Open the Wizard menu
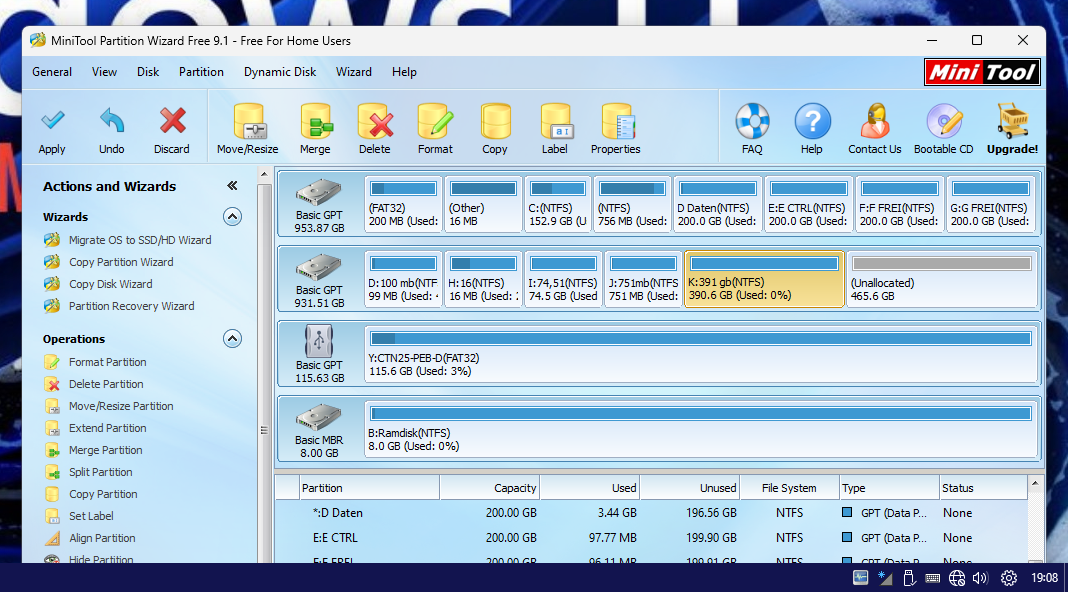Screen dimensions: 1068x592 click(354, 72)
